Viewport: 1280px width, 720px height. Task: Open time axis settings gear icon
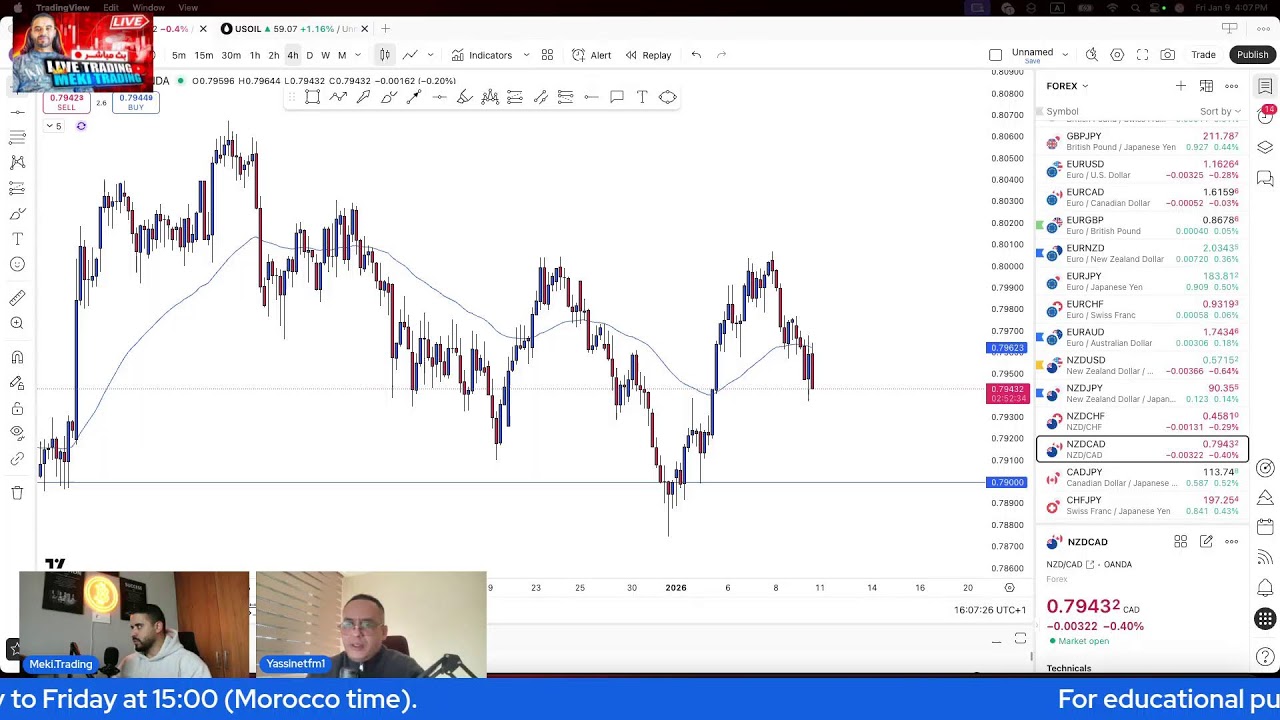click(x=1009, y=588)
